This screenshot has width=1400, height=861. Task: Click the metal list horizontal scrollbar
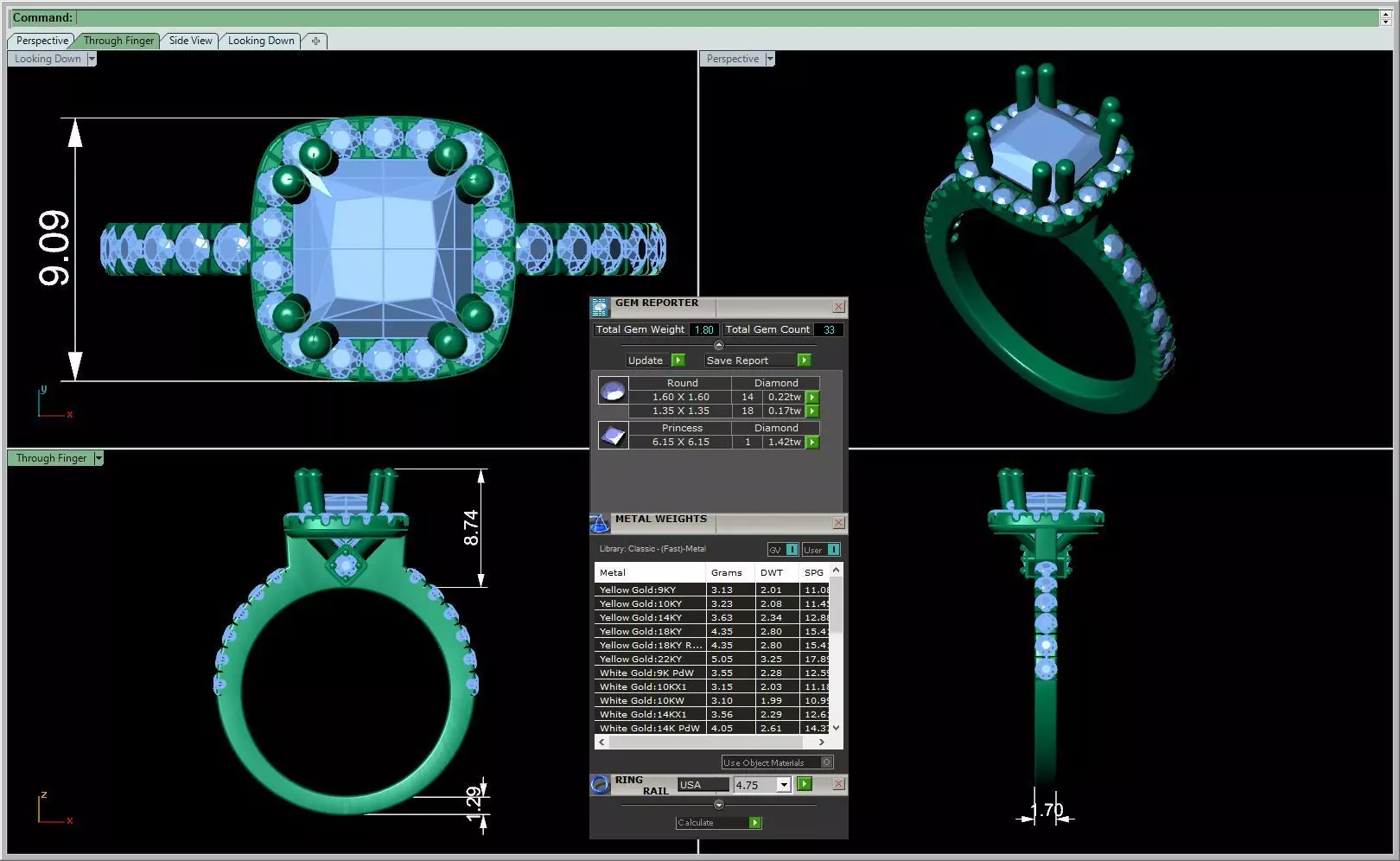(711, 743)
